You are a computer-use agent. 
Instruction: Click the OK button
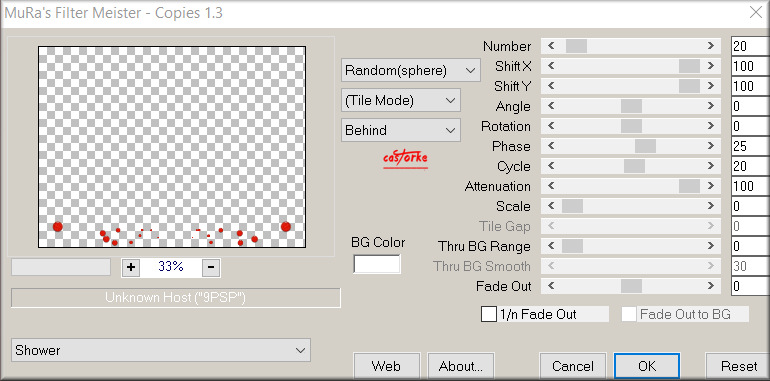647,366
